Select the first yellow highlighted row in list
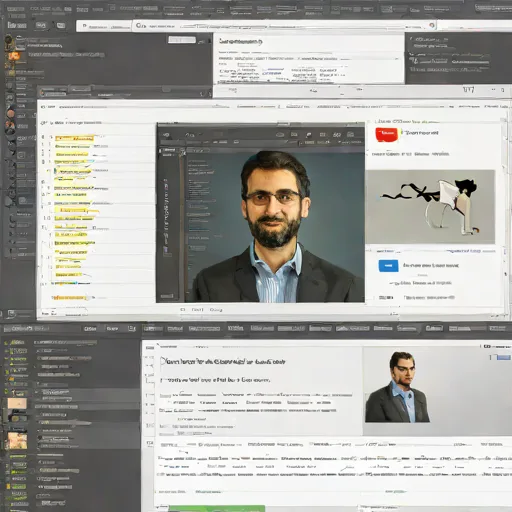This screenshot has height=512, width=512. click(x=75, y=138)
